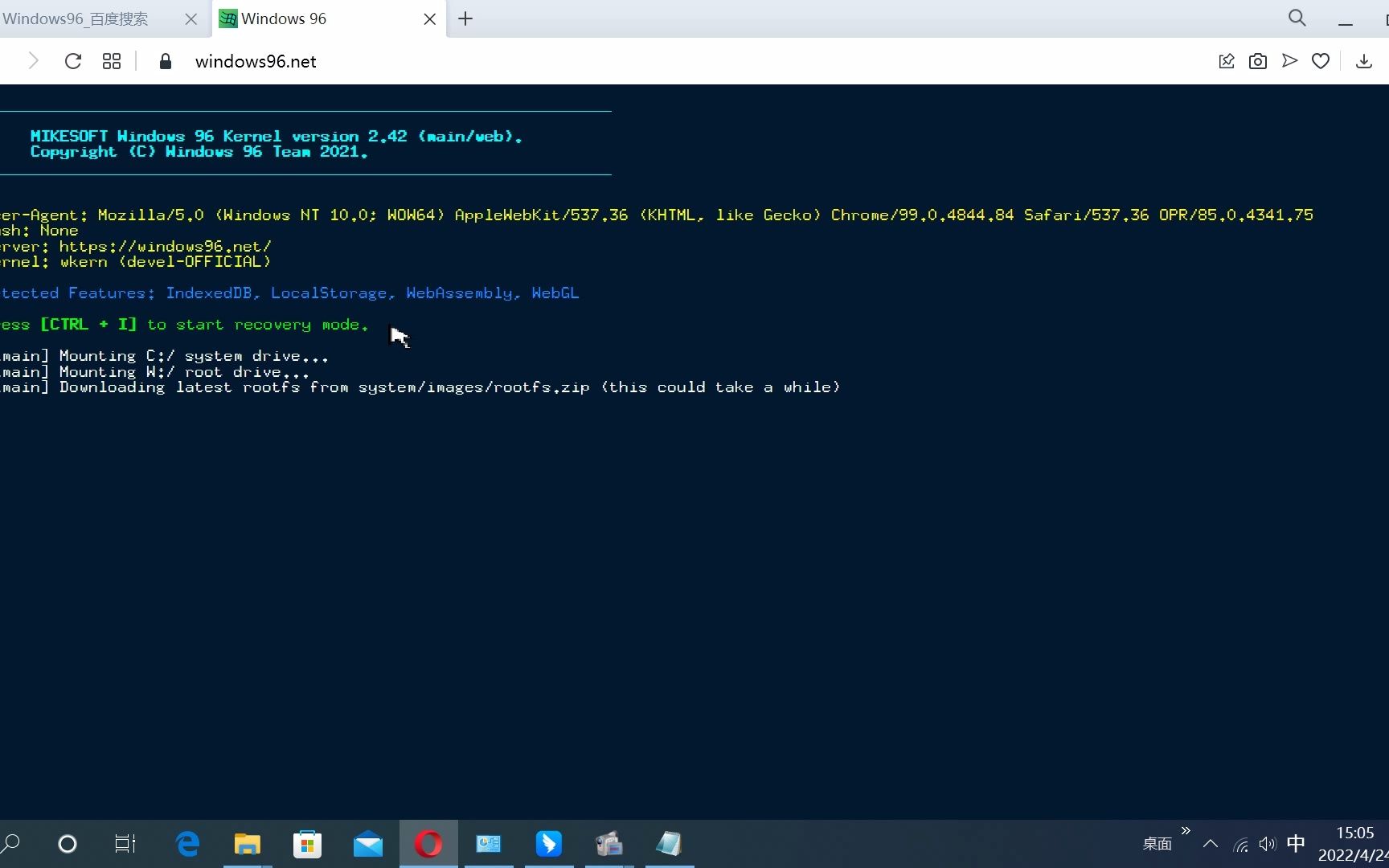Click the 桌面 desktop toolbar label
Viewport: 1389px width, 868px height.
coord(1157,844)
